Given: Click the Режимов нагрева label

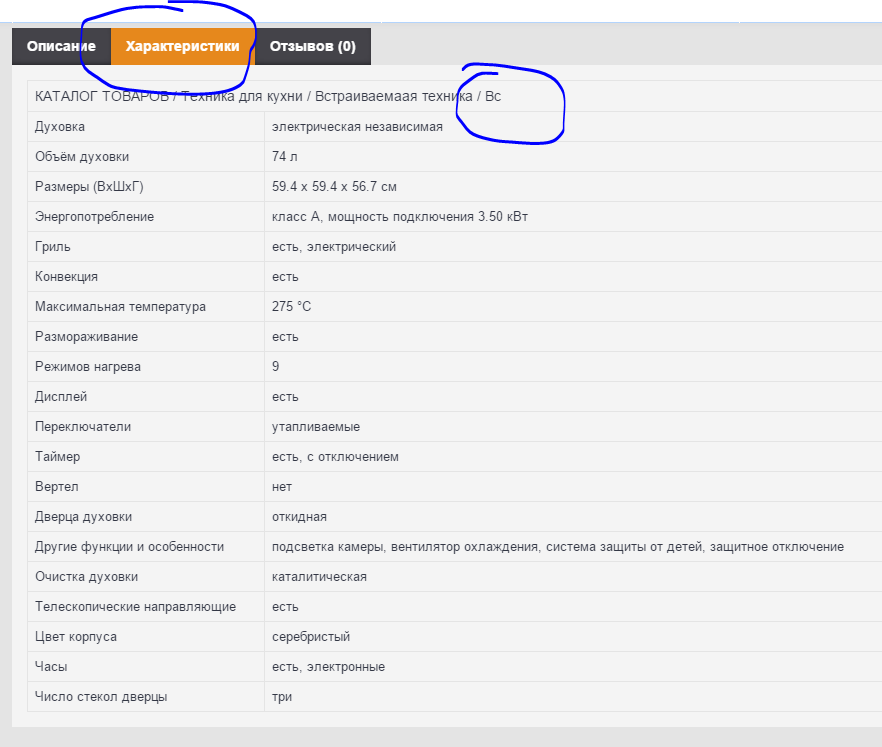Looking at the screenshot, I should click(88, 367).
